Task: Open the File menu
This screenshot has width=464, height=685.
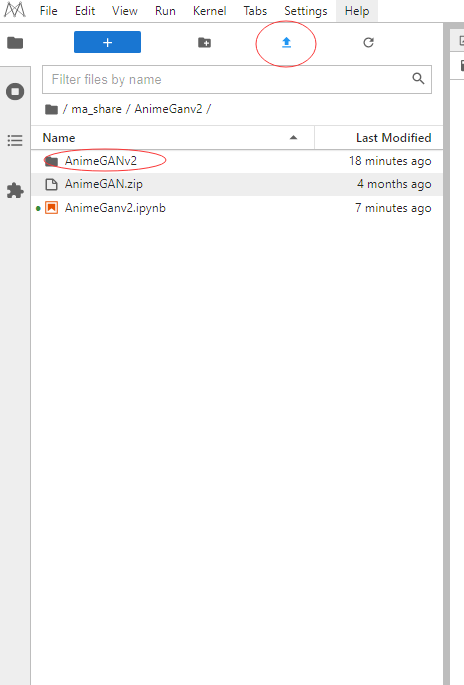Action: click(x=48, y=11)
